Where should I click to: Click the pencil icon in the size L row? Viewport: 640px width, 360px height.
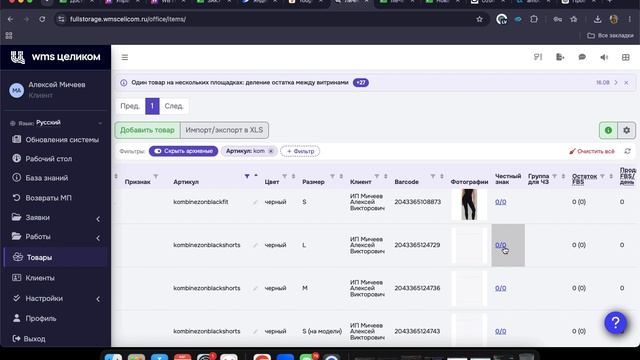click(255, 245)
